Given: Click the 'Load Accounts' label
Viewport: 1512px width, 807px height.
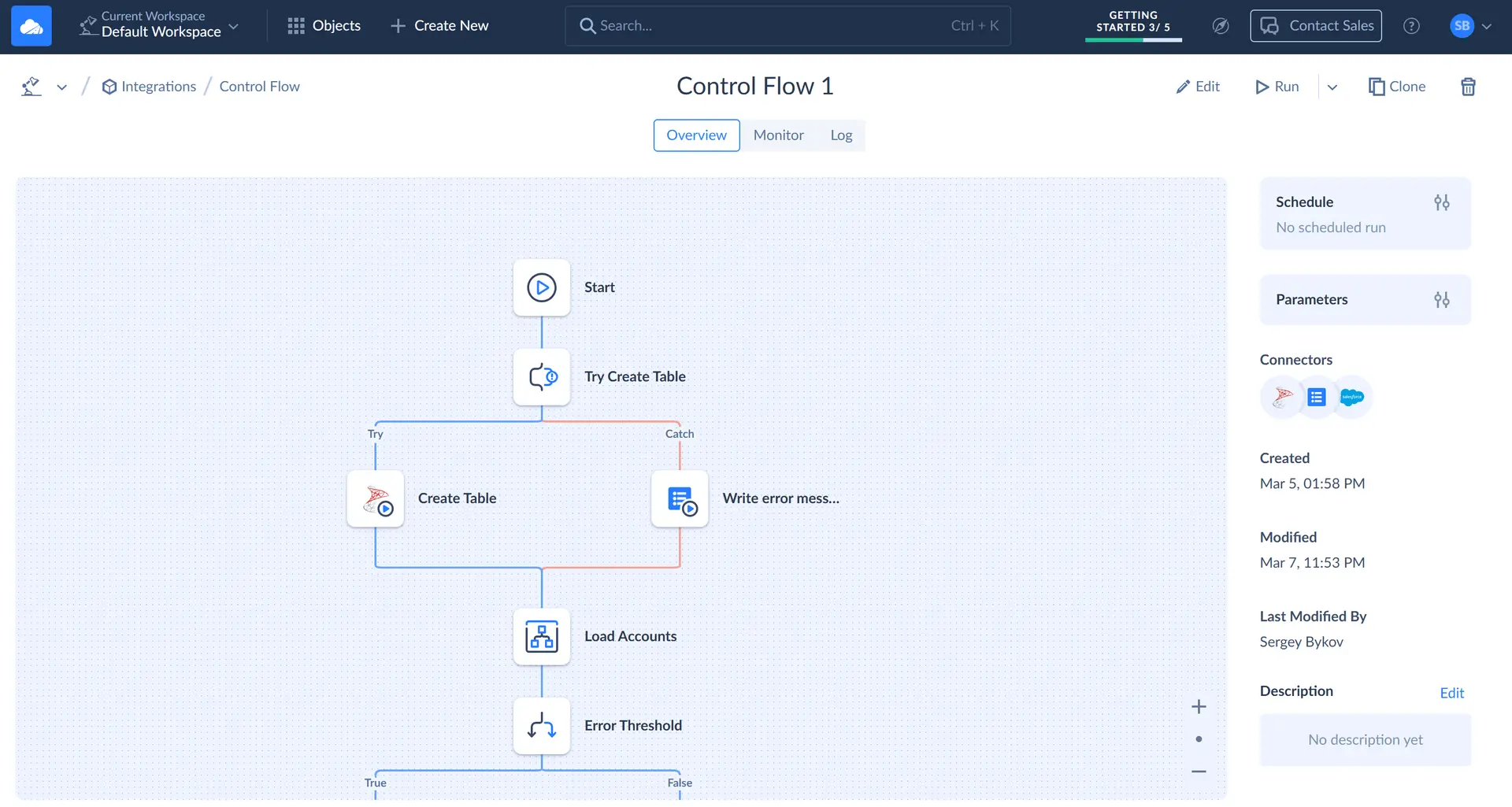Looking at the screenshot, I should [x=630, y=636].
